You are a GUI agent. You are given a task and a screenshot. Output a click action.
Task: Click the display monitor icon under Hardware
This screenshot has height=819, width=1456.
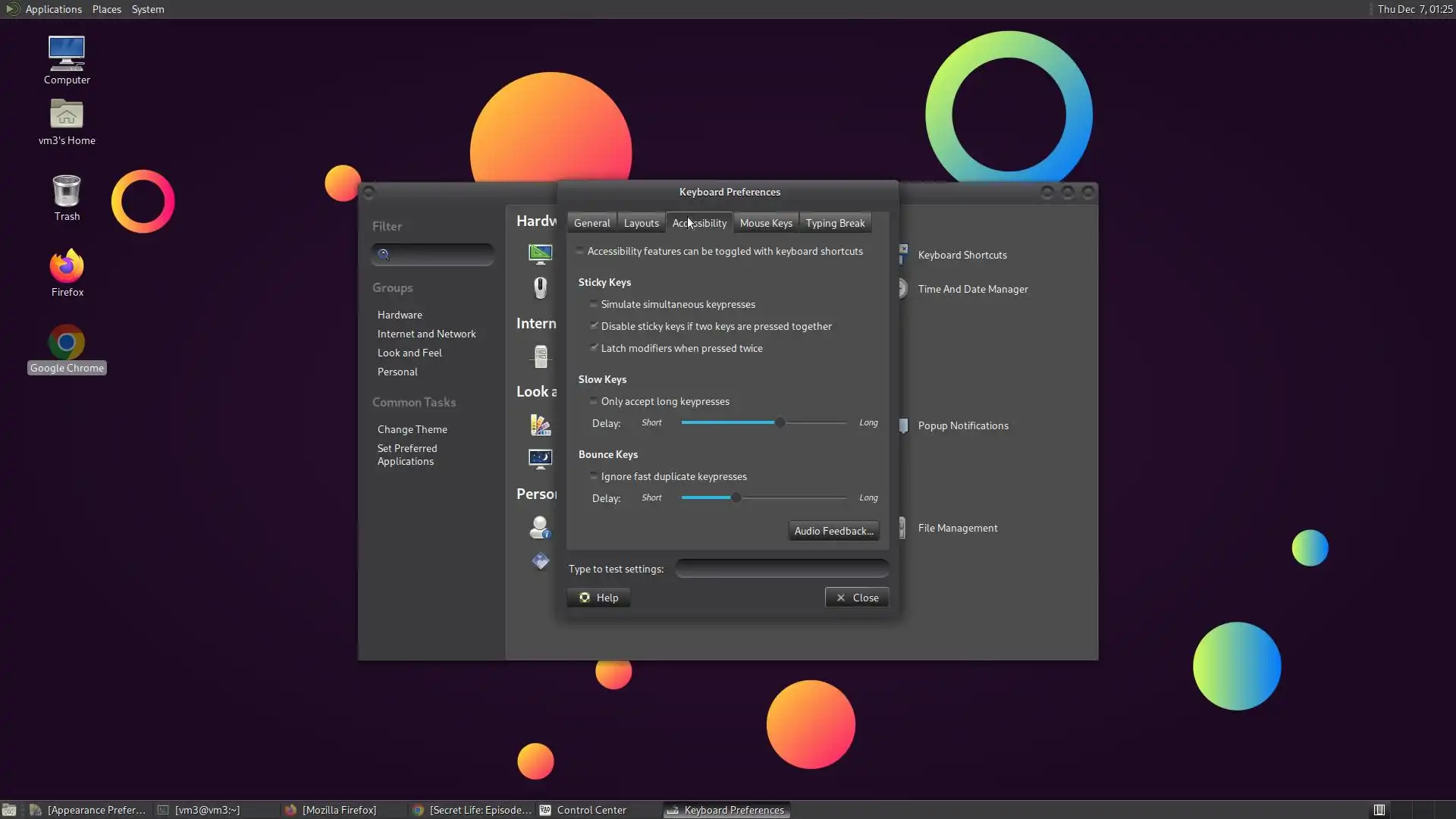point(540,253)
